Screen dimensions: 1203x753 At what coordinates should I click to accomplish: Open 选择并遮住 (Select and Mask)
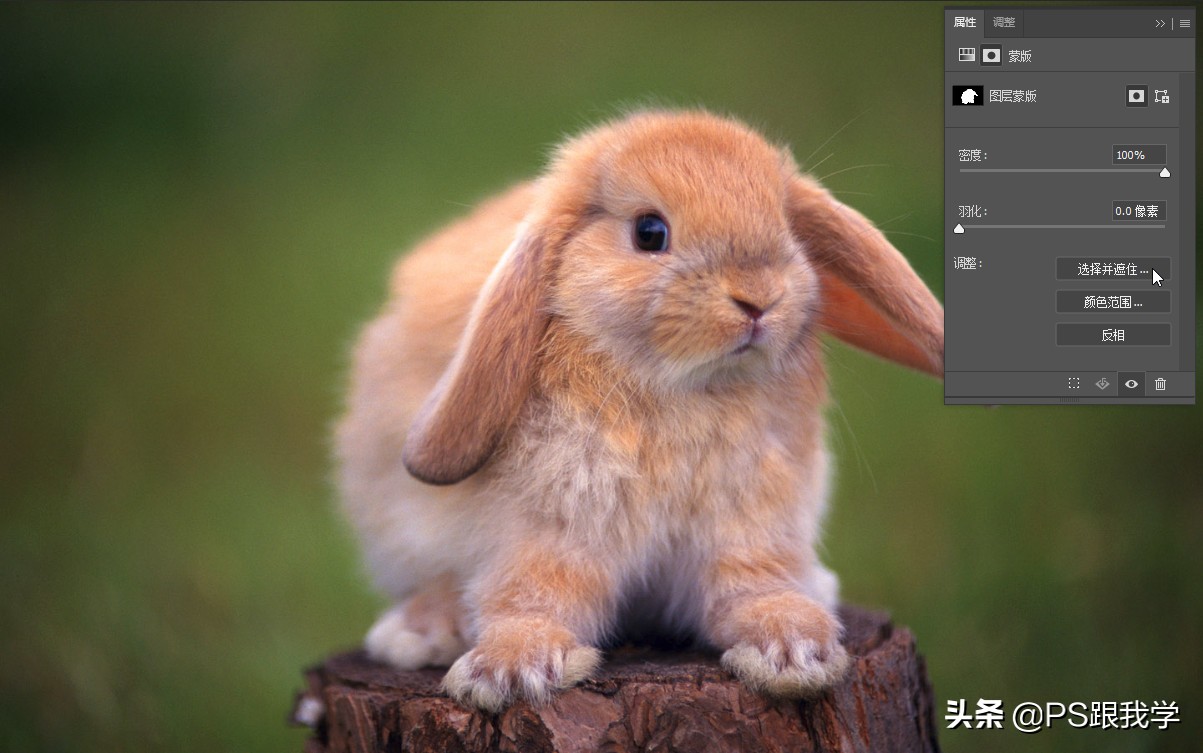tap(1113, 269)
